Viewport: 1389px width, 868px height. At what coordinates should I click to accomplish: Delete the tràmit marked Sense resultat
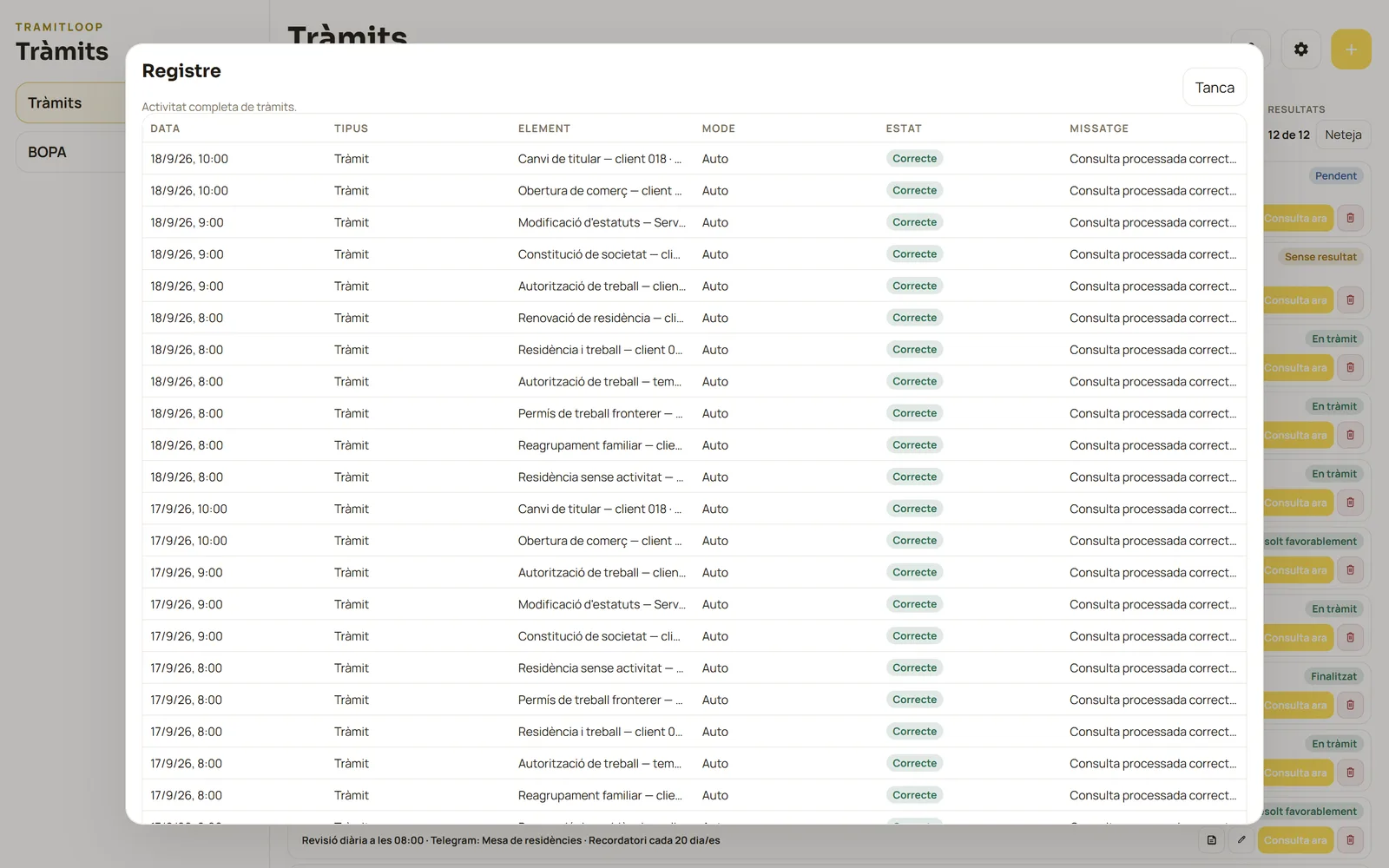pyautogui.click(x=1350, y=300)
